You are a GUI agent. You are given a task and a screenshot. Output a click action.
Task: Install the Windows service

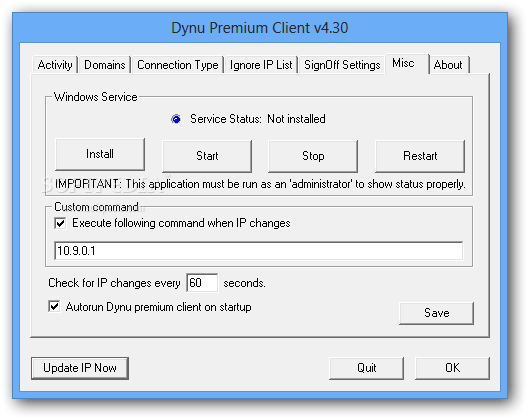(x=100, y=154)
